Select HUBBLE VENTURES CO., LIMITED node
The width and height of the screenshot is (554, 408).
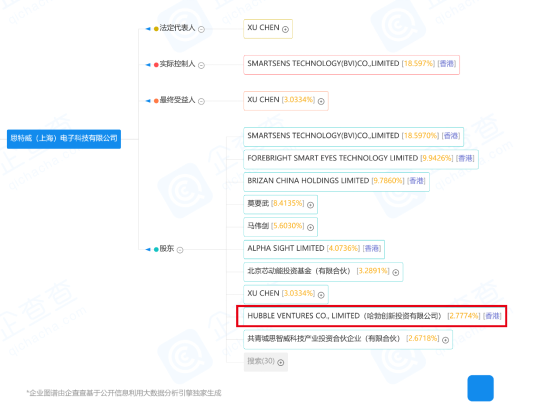pyautogui.click(x=372, y=316)
